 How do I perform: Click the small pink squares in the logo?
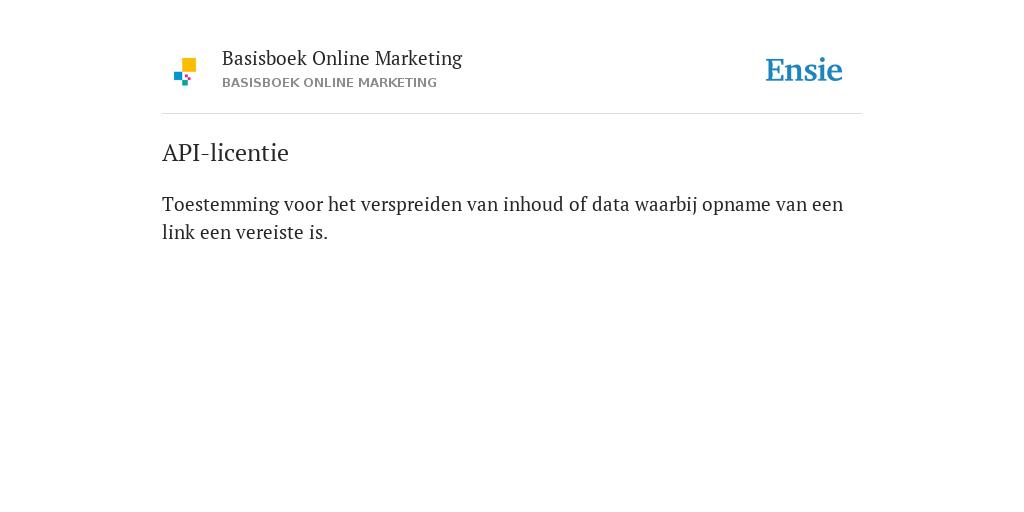tap(187, 77)
